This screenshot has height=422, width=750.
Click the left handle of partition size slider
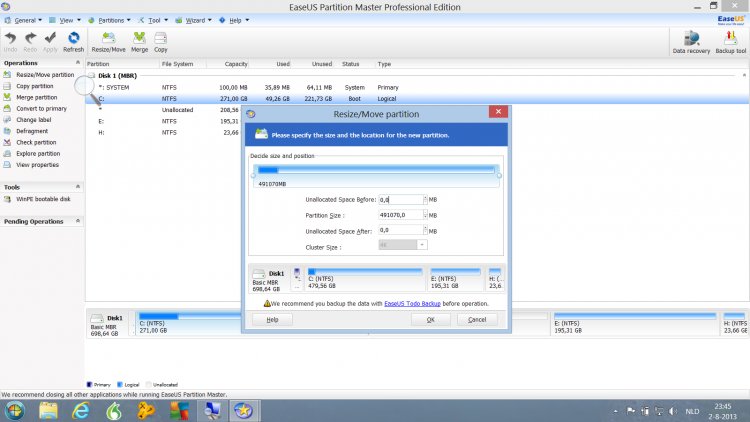pyautogui.click(x=254, y=176)
